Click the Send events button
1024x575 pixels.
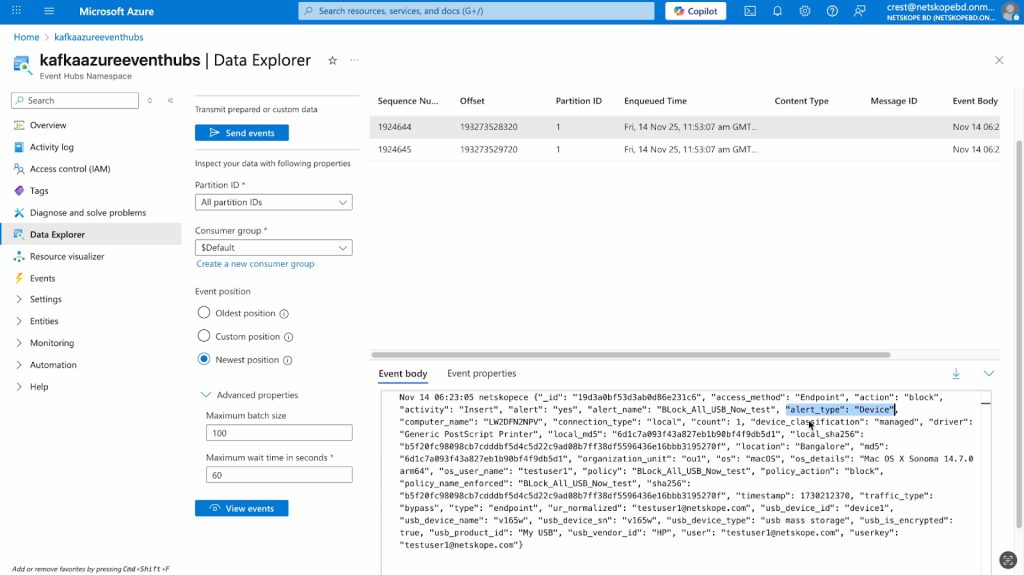pos(242,133)
